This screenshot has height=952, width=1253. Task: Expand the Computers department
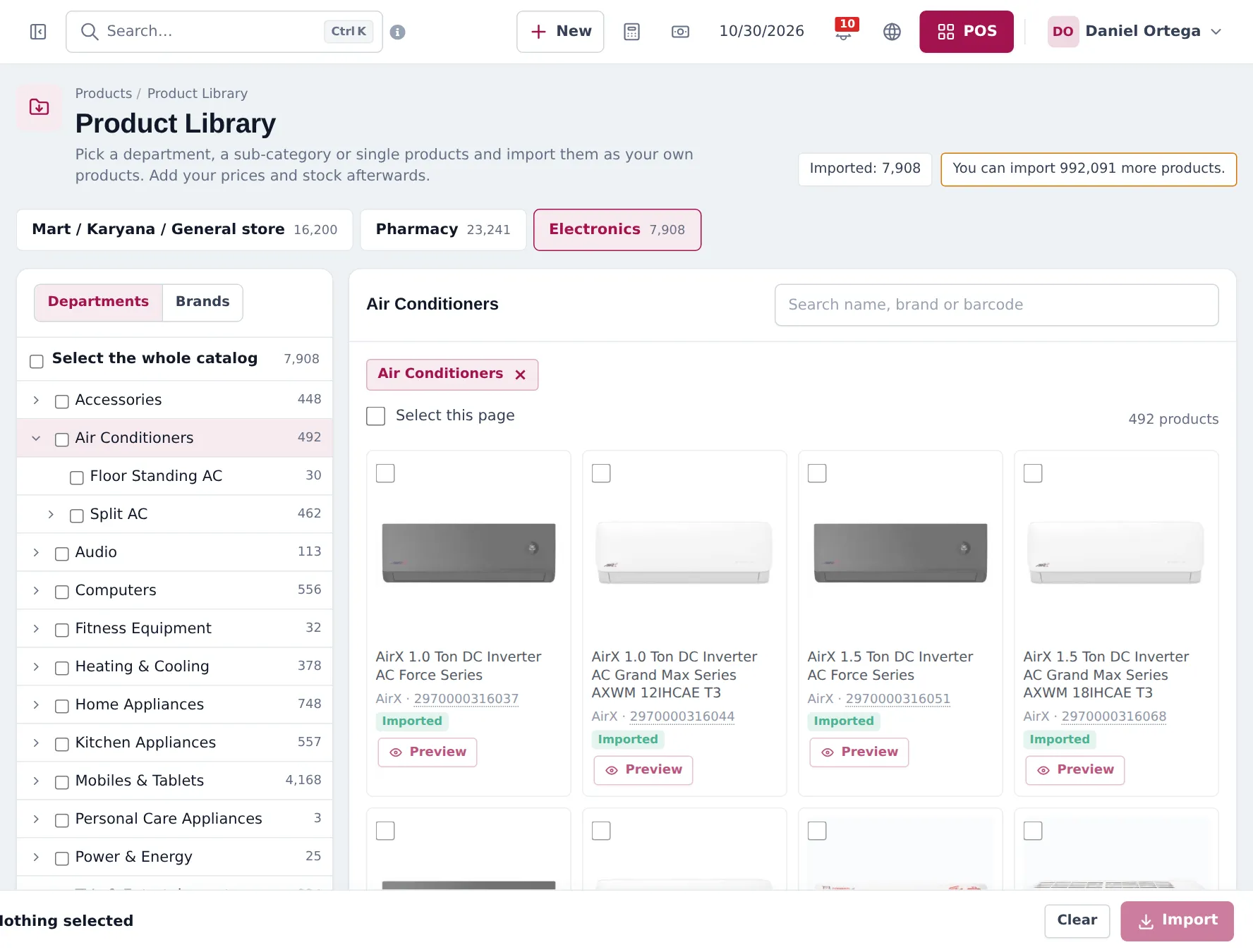(x=36, y=591)
